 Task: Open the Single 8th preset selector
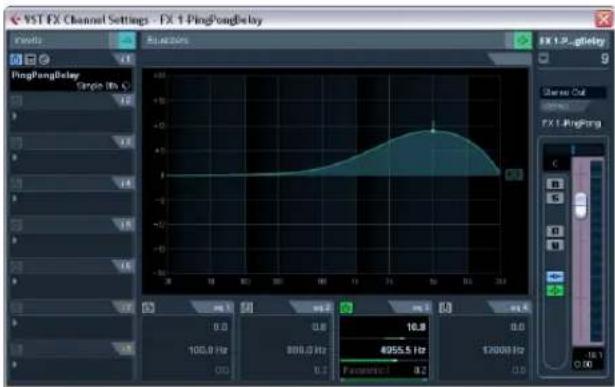pyautogui.click(x=104, y=85)
